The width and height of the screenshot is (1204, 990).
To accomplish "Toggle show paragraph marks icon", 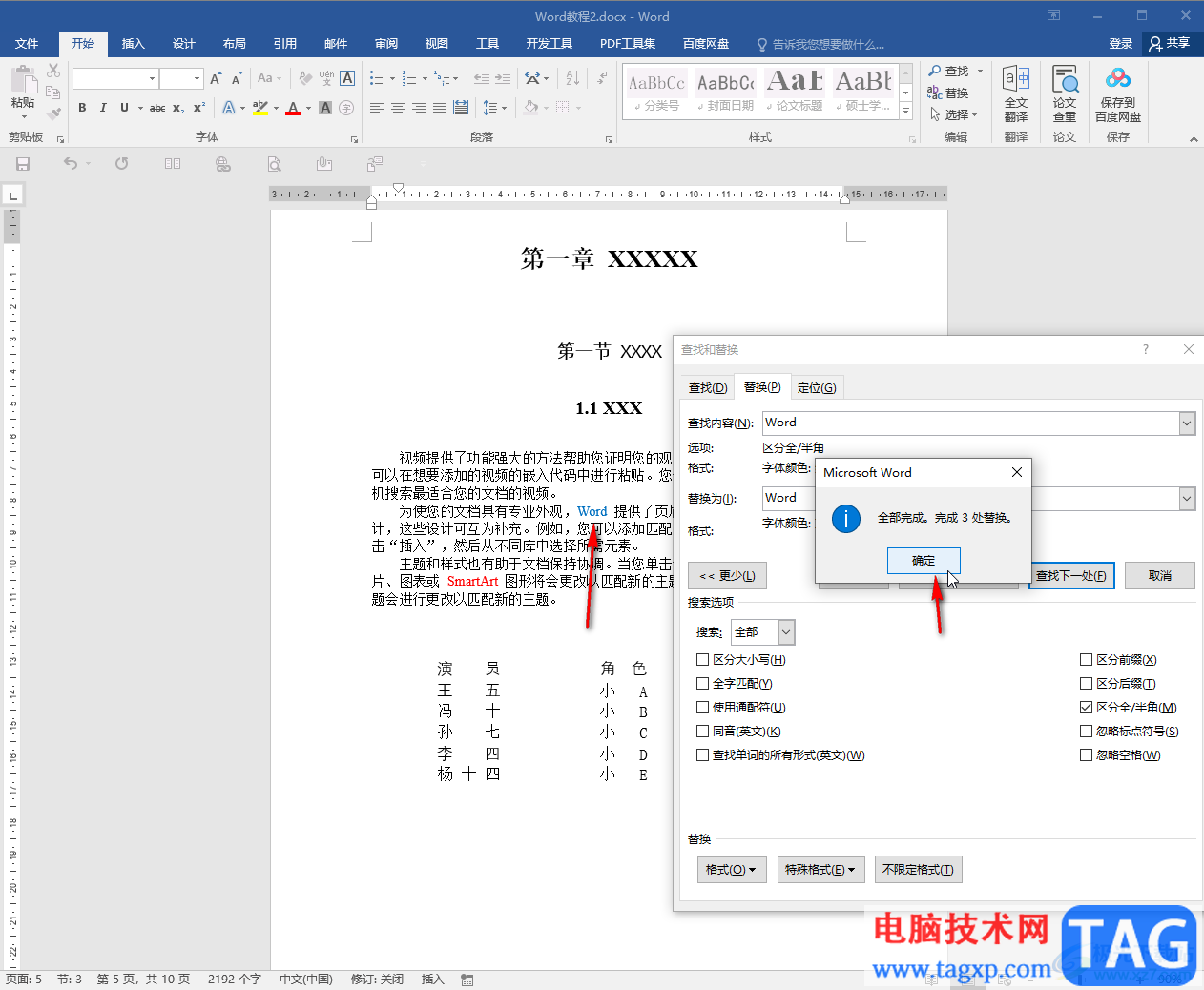I will click(x=601, y=78).
